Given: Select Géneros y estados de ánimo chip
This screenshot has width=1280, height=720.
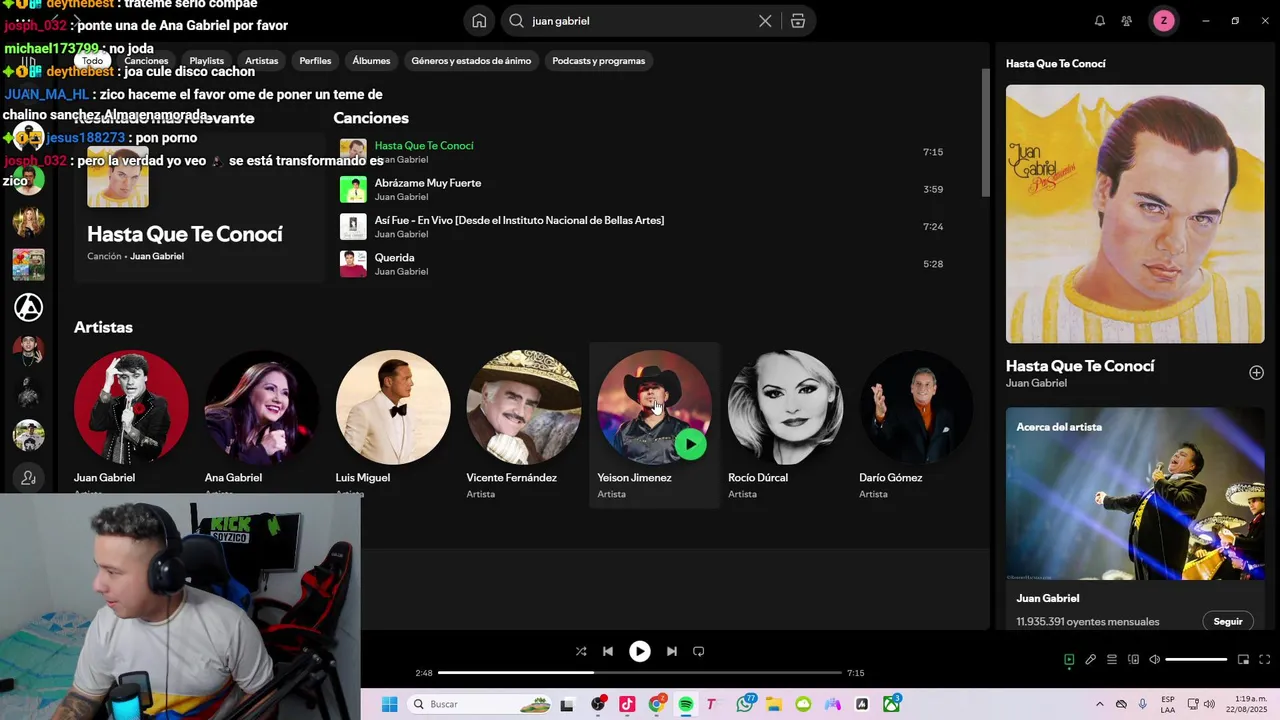Looking at the screenshot, I should [x=471, y=61].
